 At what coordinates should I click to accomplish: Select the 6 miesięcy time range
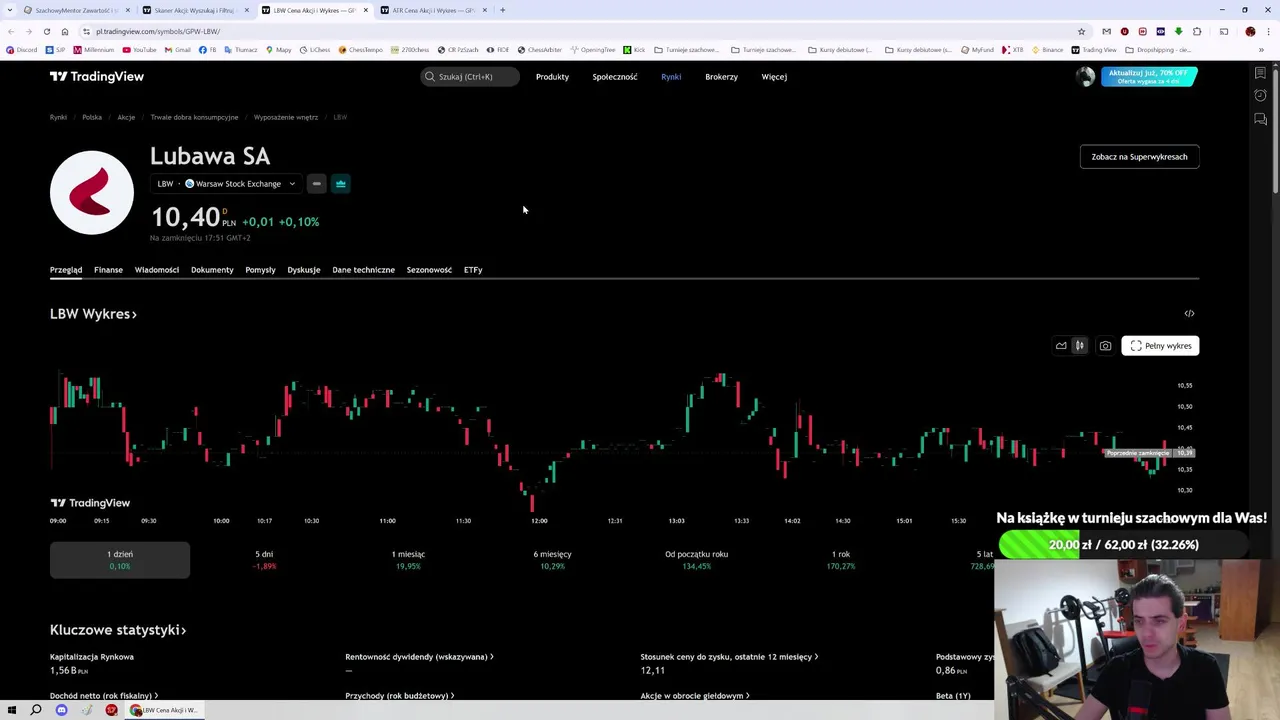coord(552,560)
